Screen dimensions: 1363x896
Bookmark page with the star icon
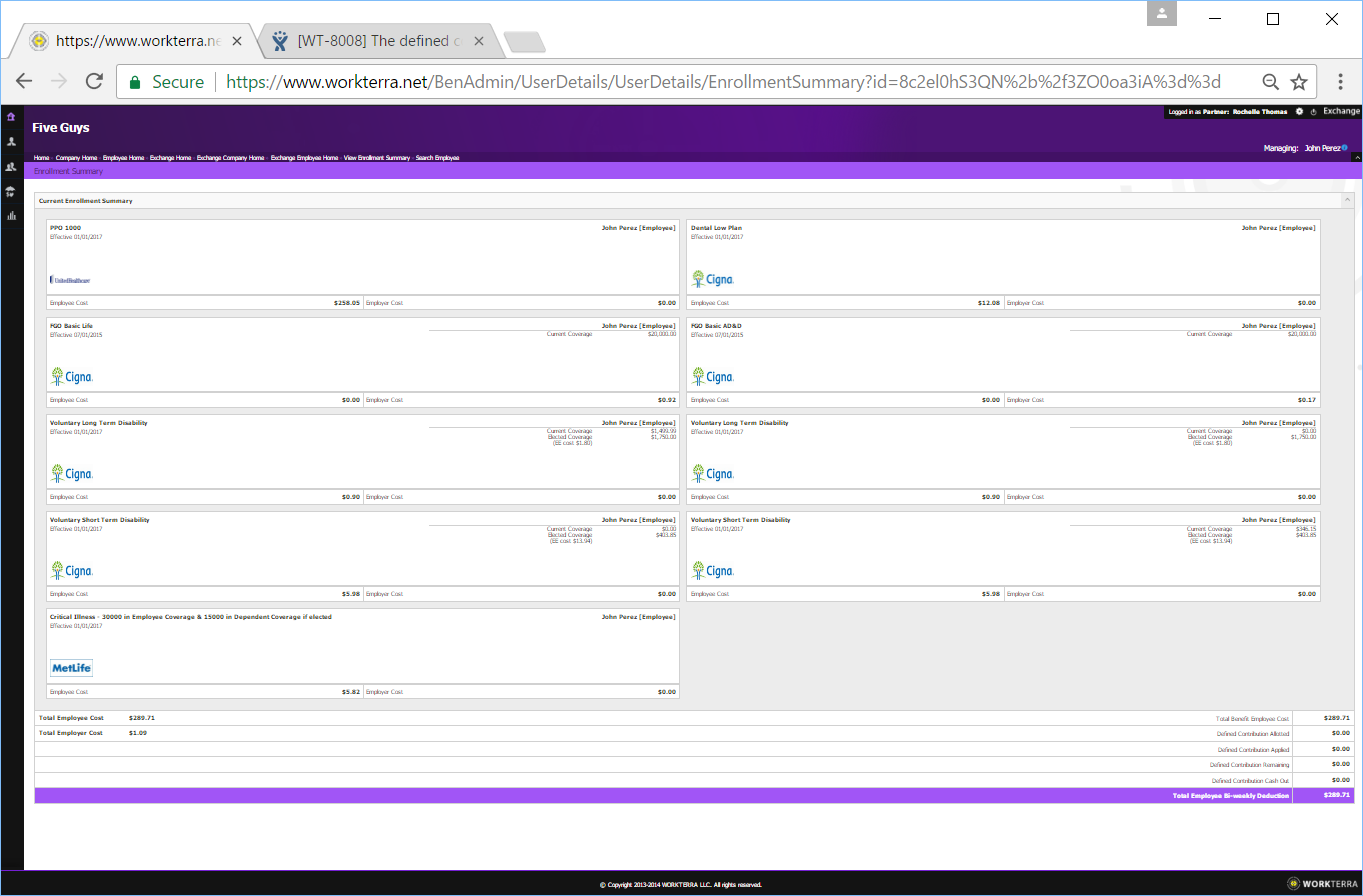pyautogui.click(x=1299, y=82)
